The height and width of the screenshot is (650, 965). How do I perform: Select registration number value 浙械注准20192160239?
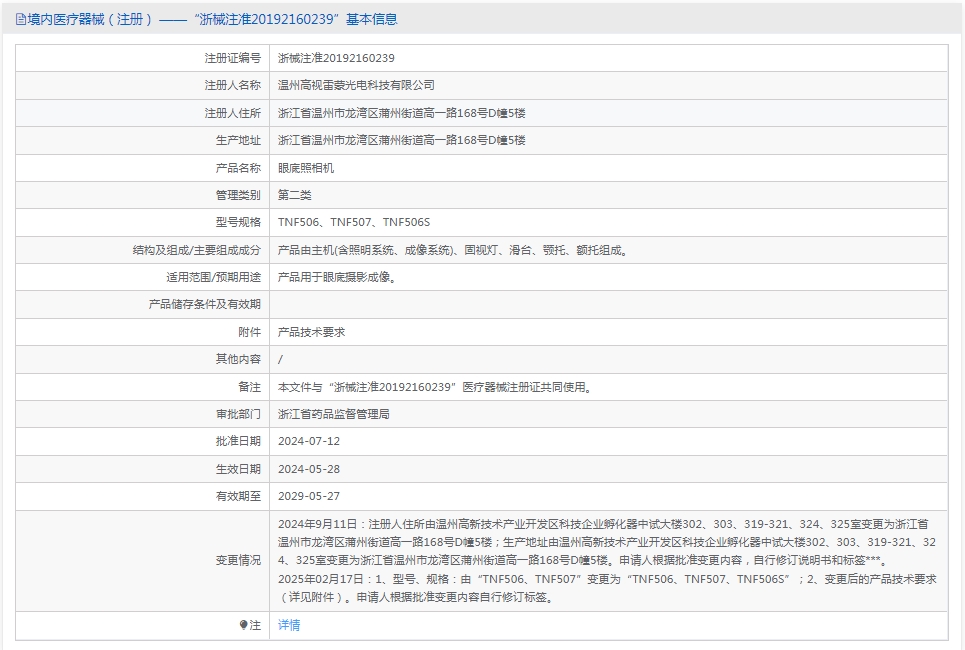pos(336,58)
